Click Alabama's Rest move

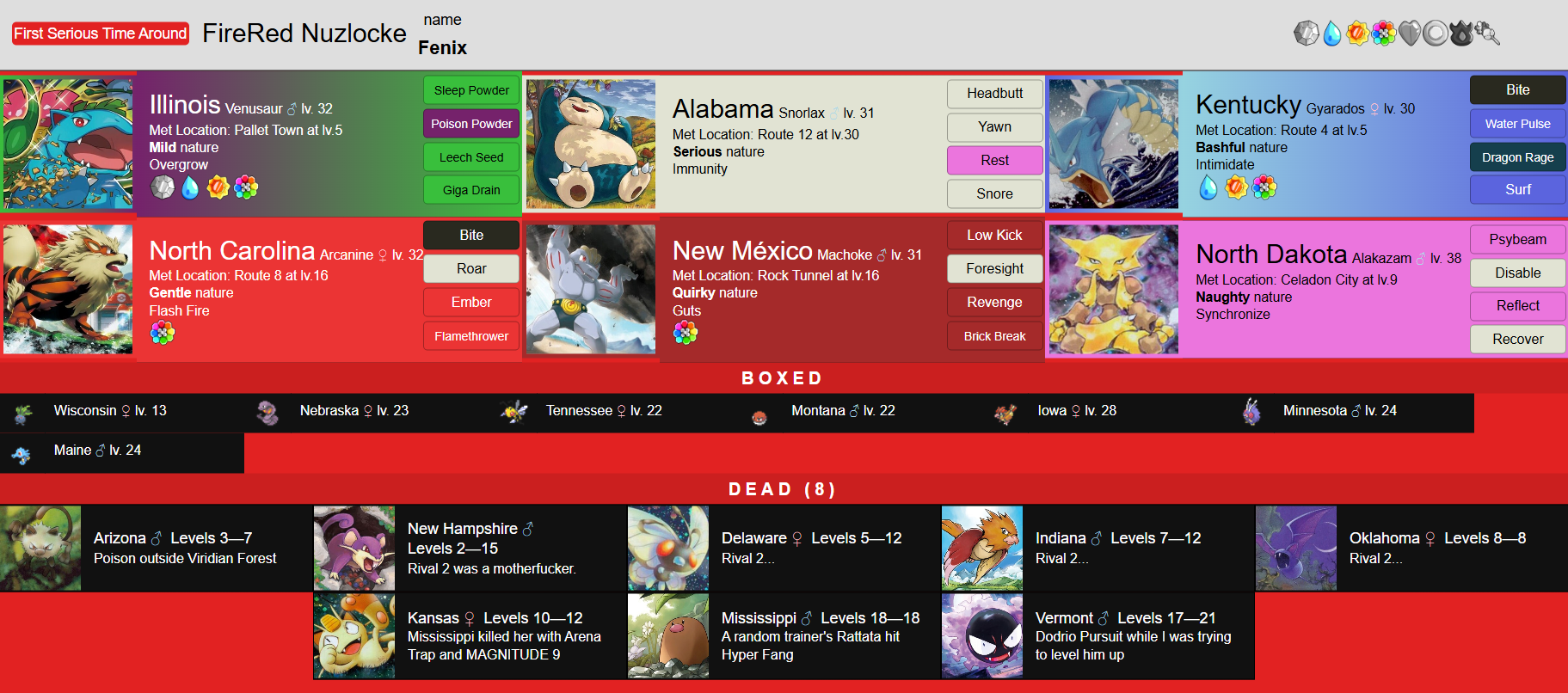click(994, 161)
